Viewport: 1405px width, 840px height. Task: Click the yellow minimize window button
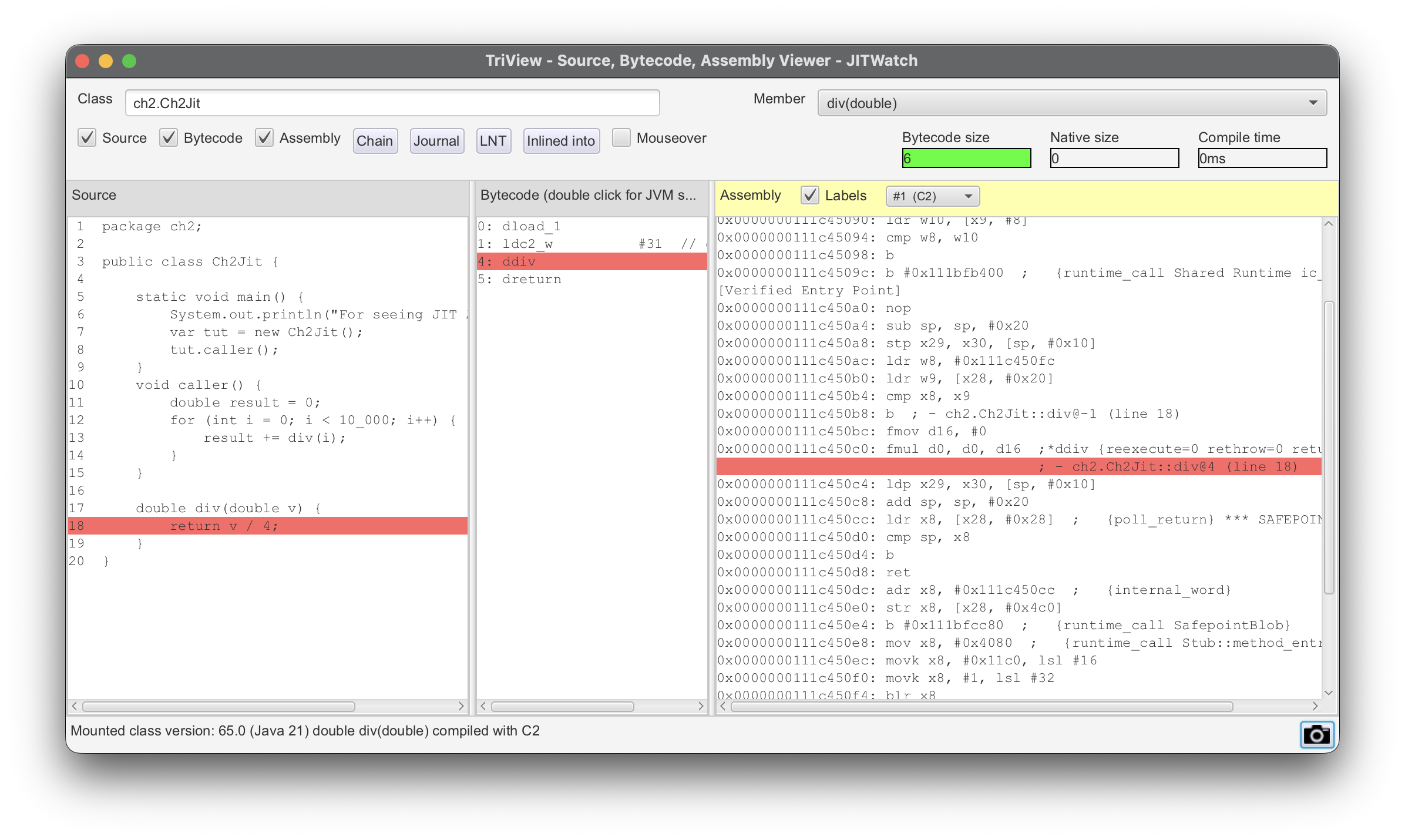pos(106,61)
